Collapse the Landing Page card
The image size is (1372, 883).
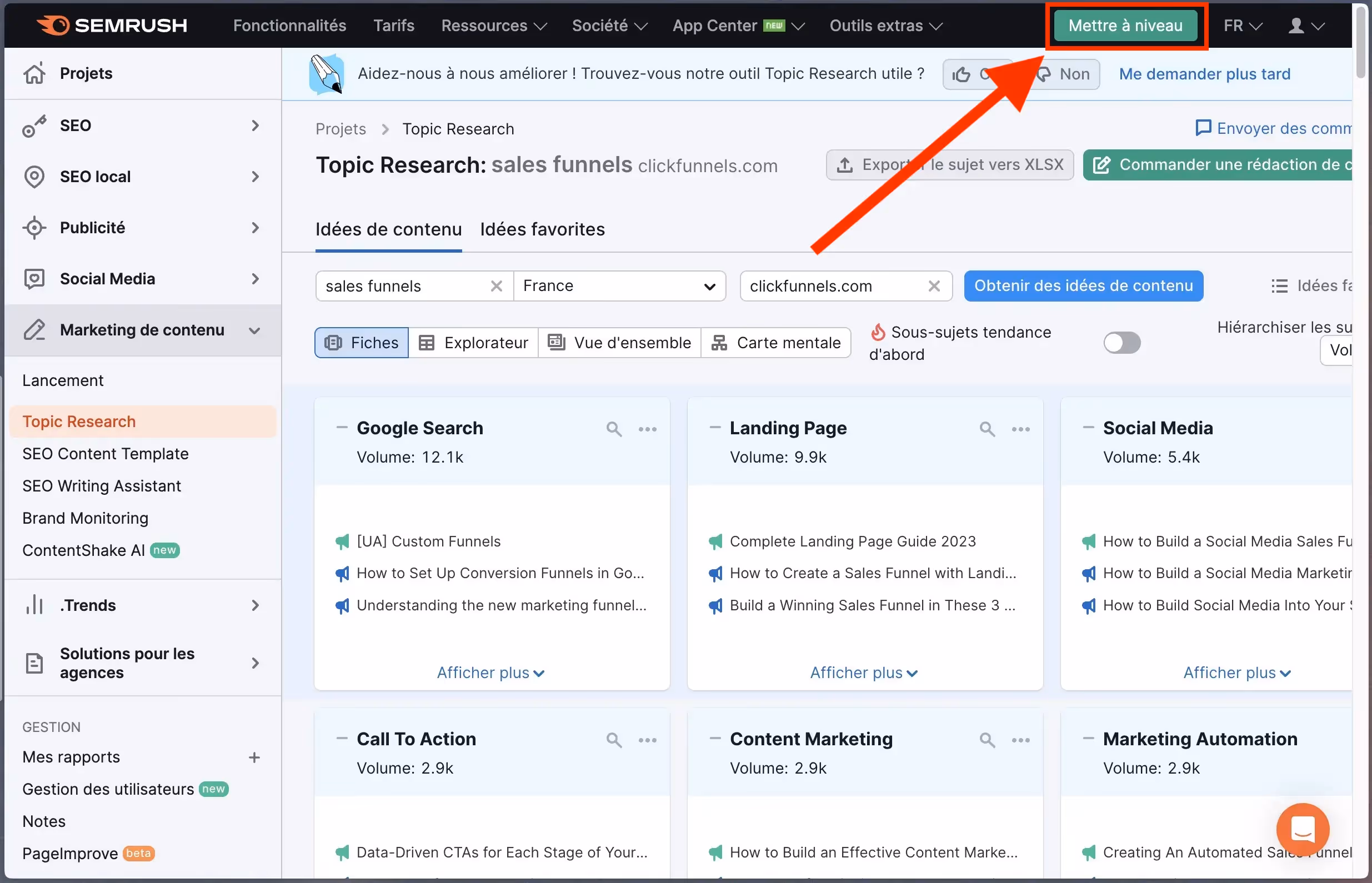[715, 428]
